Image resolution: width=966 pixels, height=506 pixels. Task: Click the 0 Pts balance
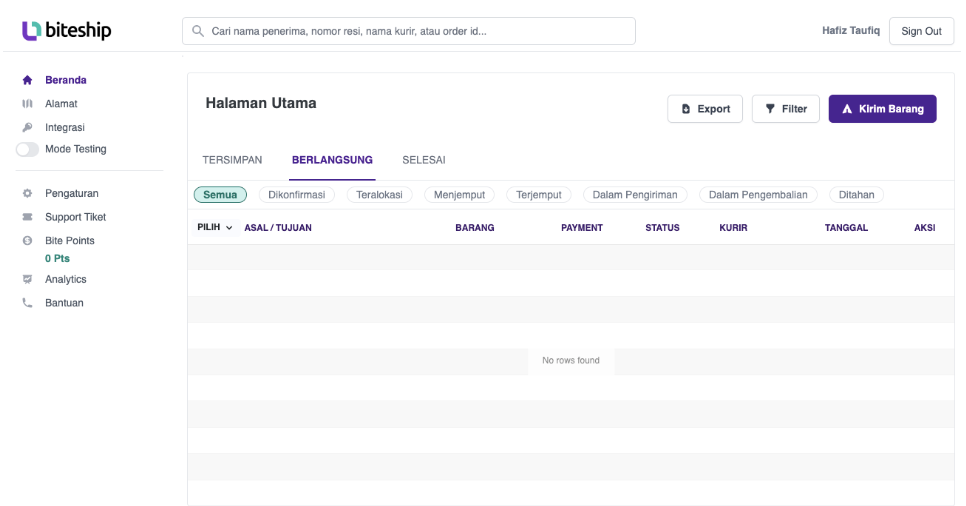pyautogui.click(x=57, y=259)
